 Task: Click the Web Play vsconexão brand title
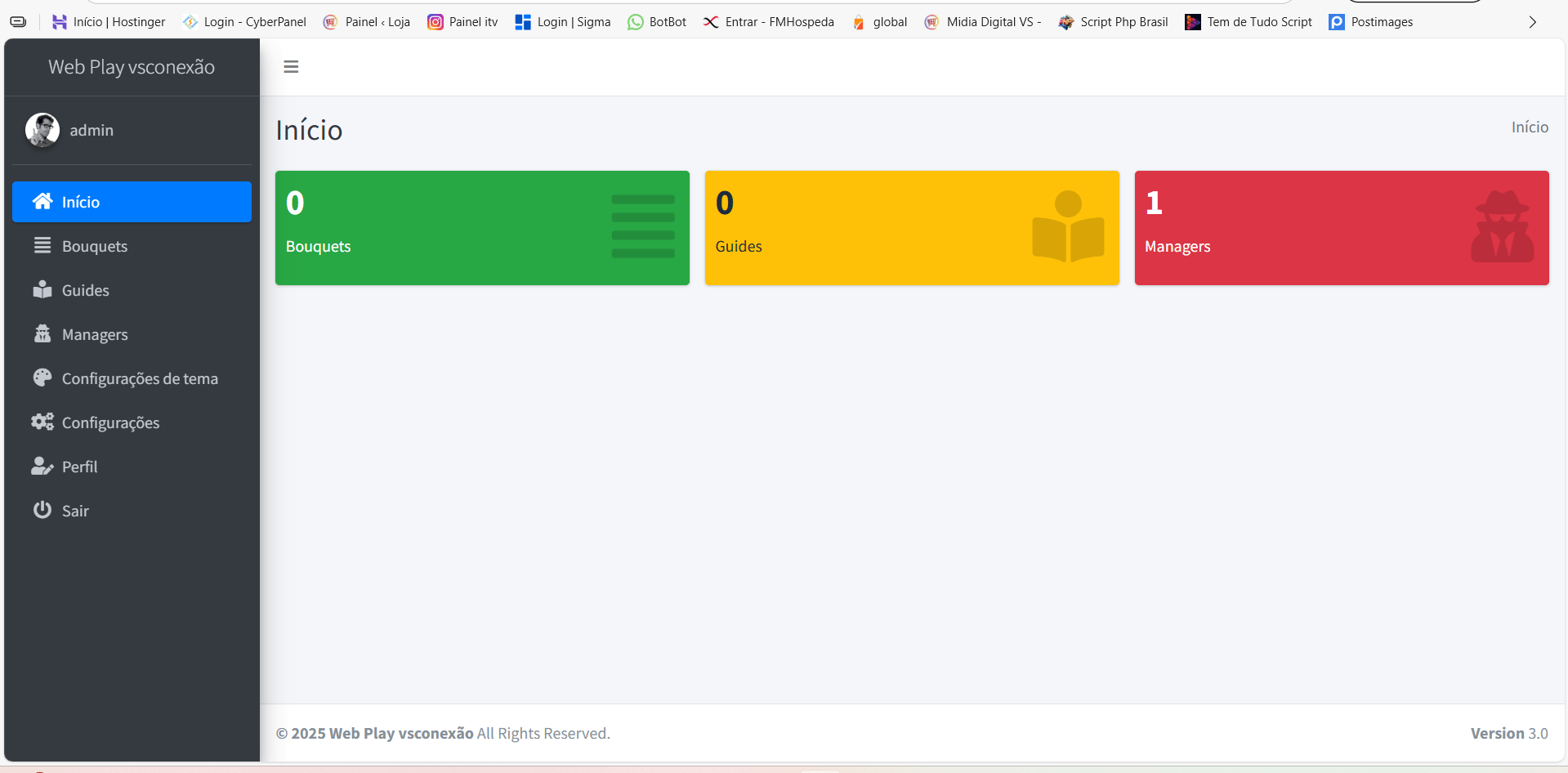click(x=132, y=67)
